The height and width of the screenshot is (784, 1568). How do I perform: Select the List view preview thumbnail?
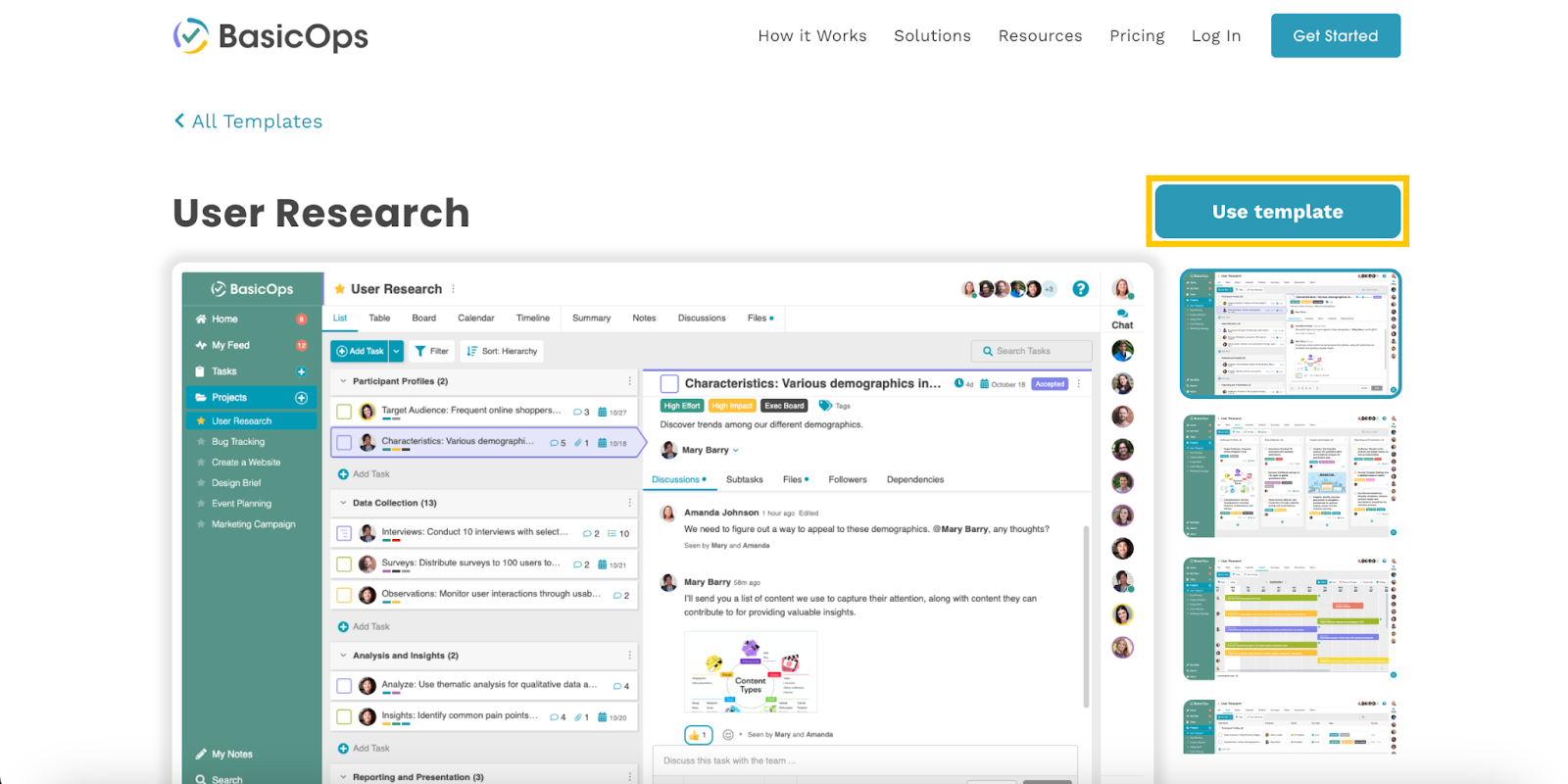click(1291, 333)
